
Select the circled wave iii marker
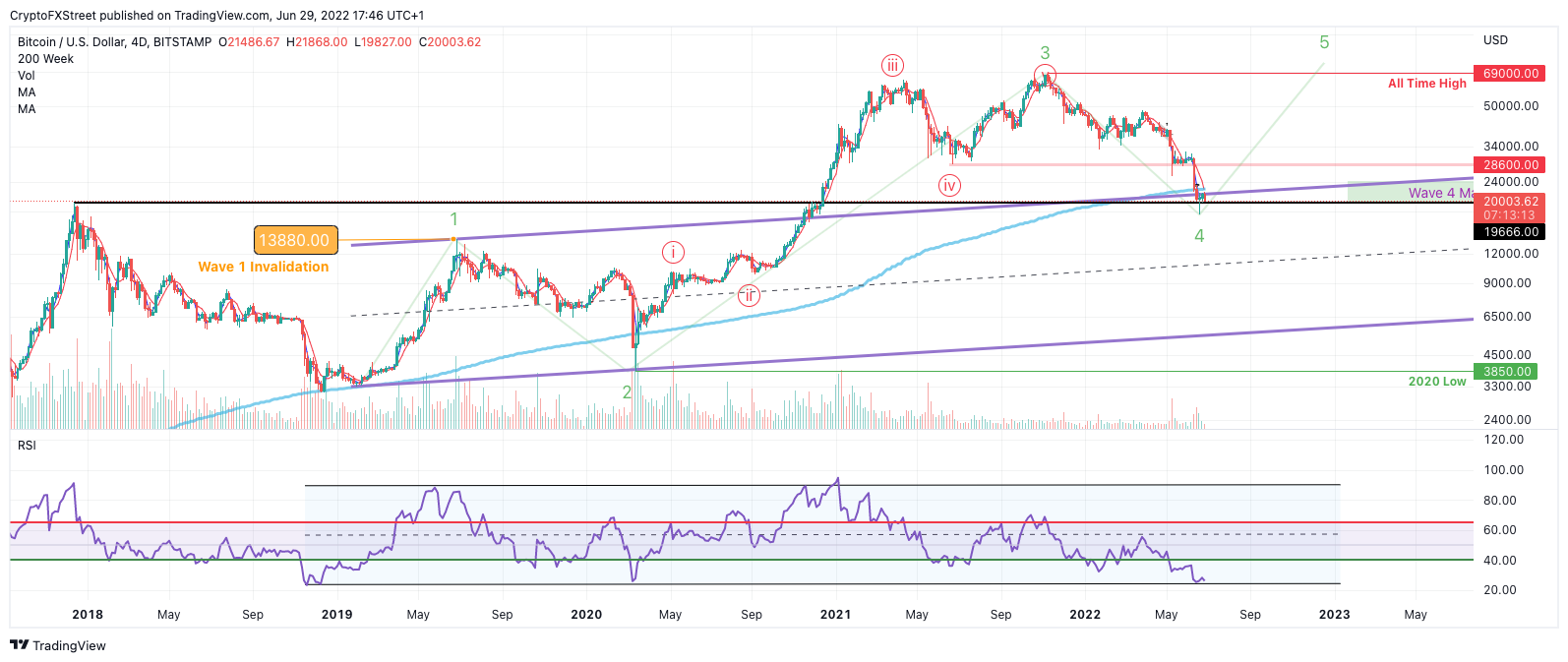point(891,66)
